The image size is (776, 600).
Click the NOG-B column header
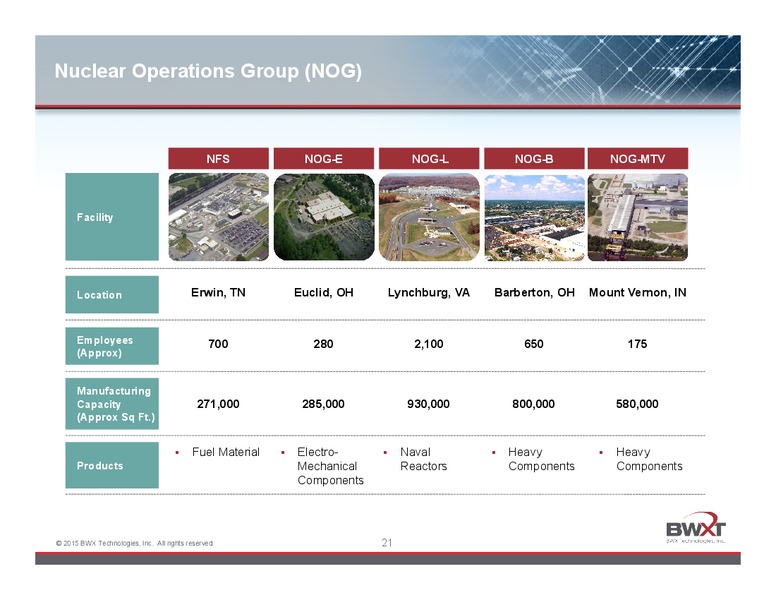coord(534,158)
